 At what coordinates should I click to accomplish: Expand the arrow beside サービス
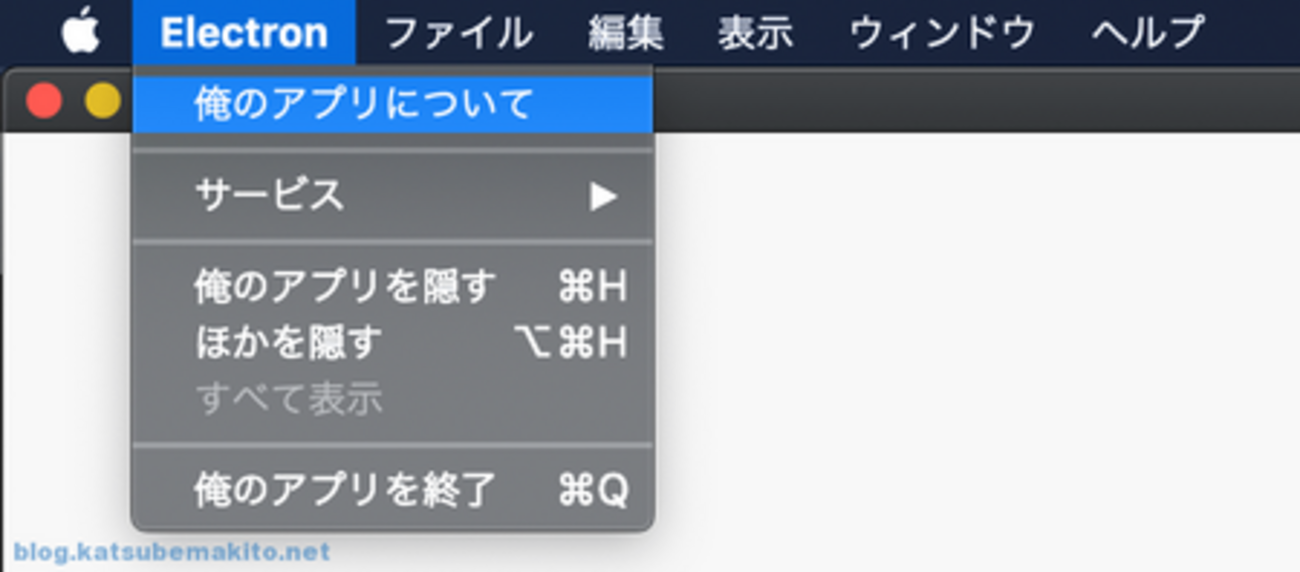602,196
